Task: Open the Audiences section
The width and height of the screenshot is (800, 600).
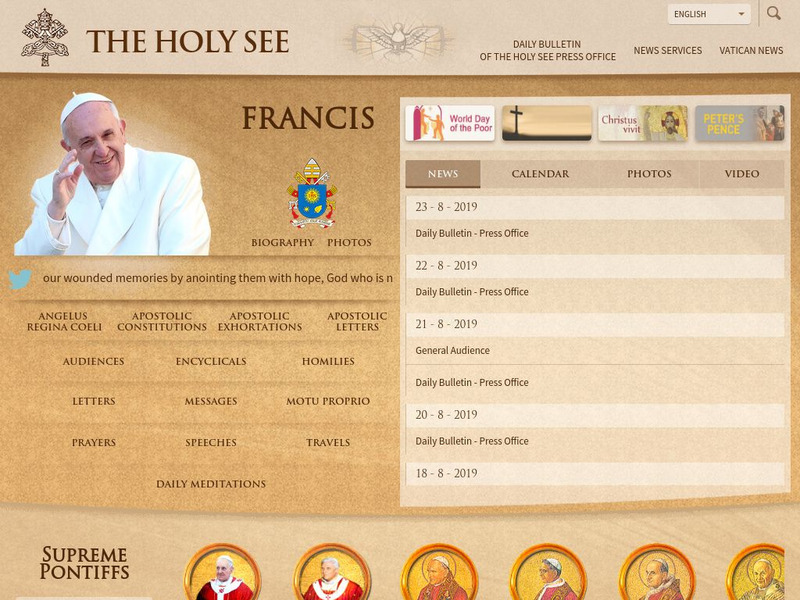Action: (93, 361)
